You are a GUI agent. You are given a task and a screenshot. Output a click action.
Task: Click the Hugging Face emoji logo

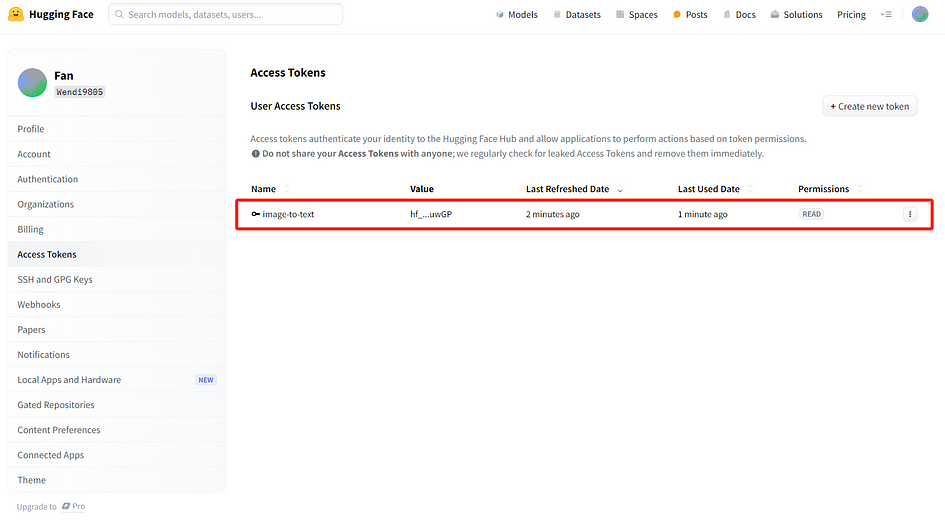tap(16, 14)
